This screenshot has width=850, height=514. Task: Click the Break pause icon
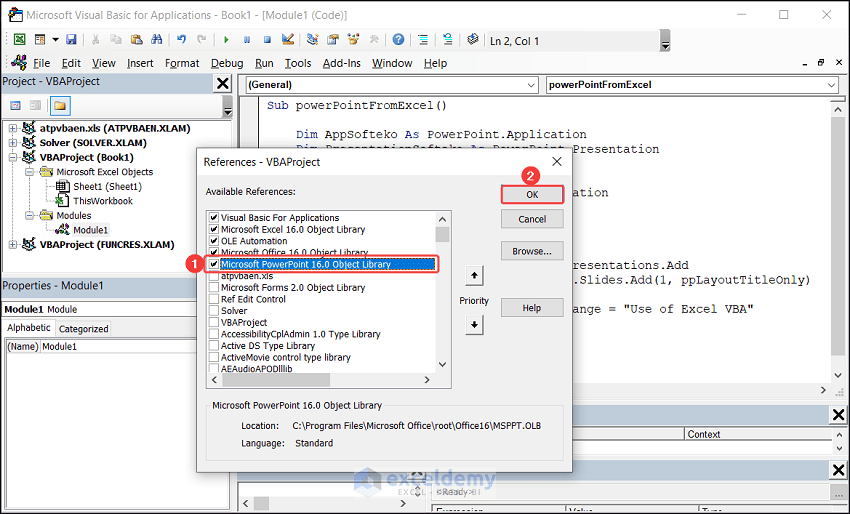[247, 40]
